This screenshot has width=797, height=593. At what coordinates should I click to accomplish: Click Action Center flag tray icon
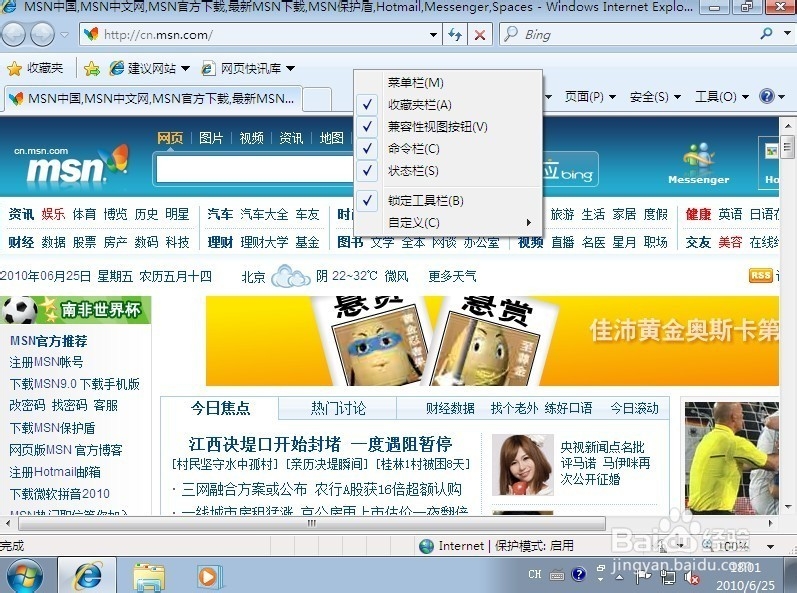tap(643, 575)
